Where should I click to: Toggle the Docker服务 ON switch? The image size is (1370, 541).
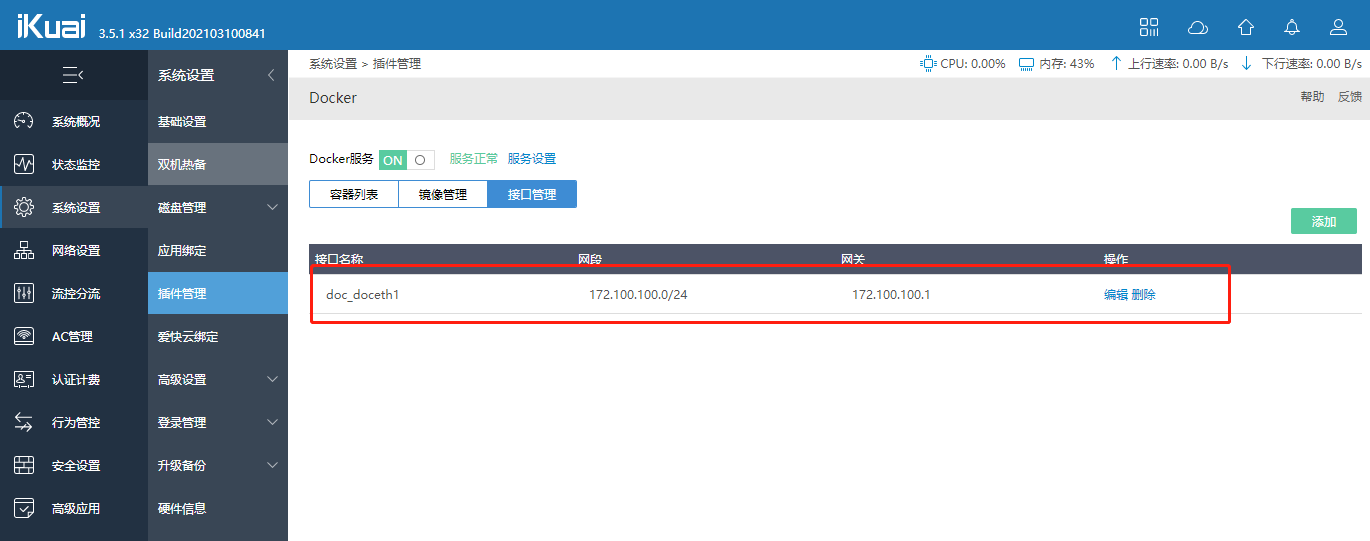pos(406,160)
